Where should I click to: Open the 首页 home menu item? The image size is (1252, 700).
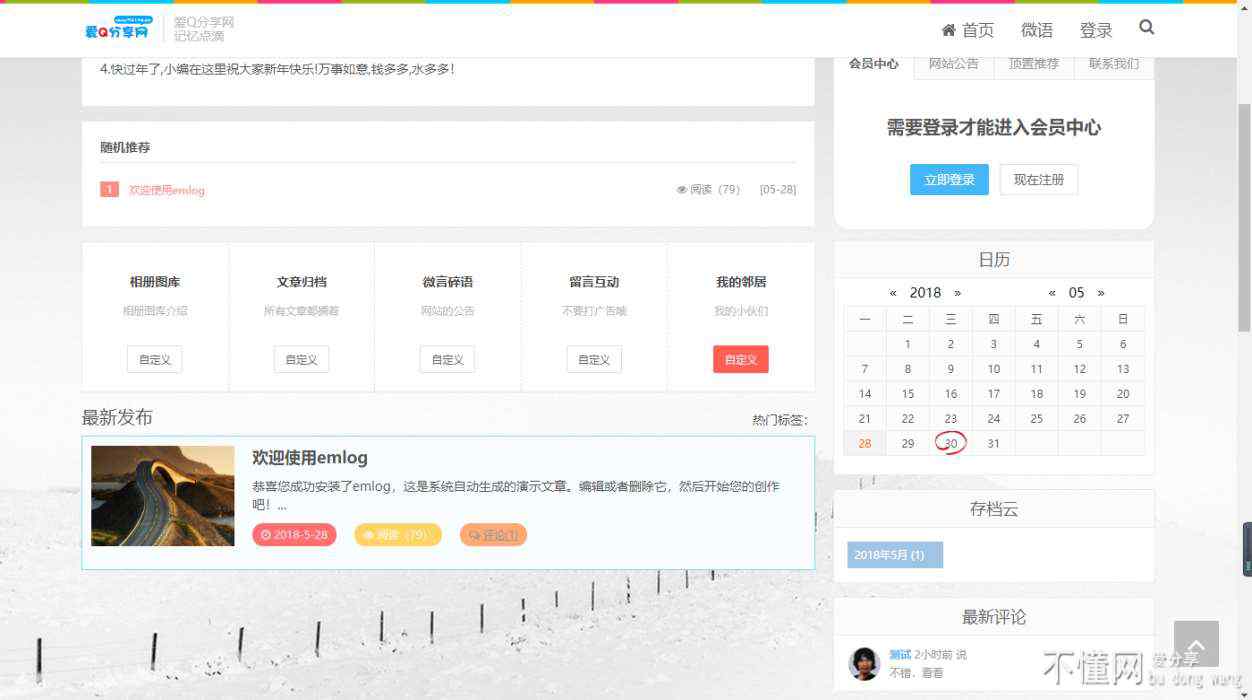click(x=968, y=30)
